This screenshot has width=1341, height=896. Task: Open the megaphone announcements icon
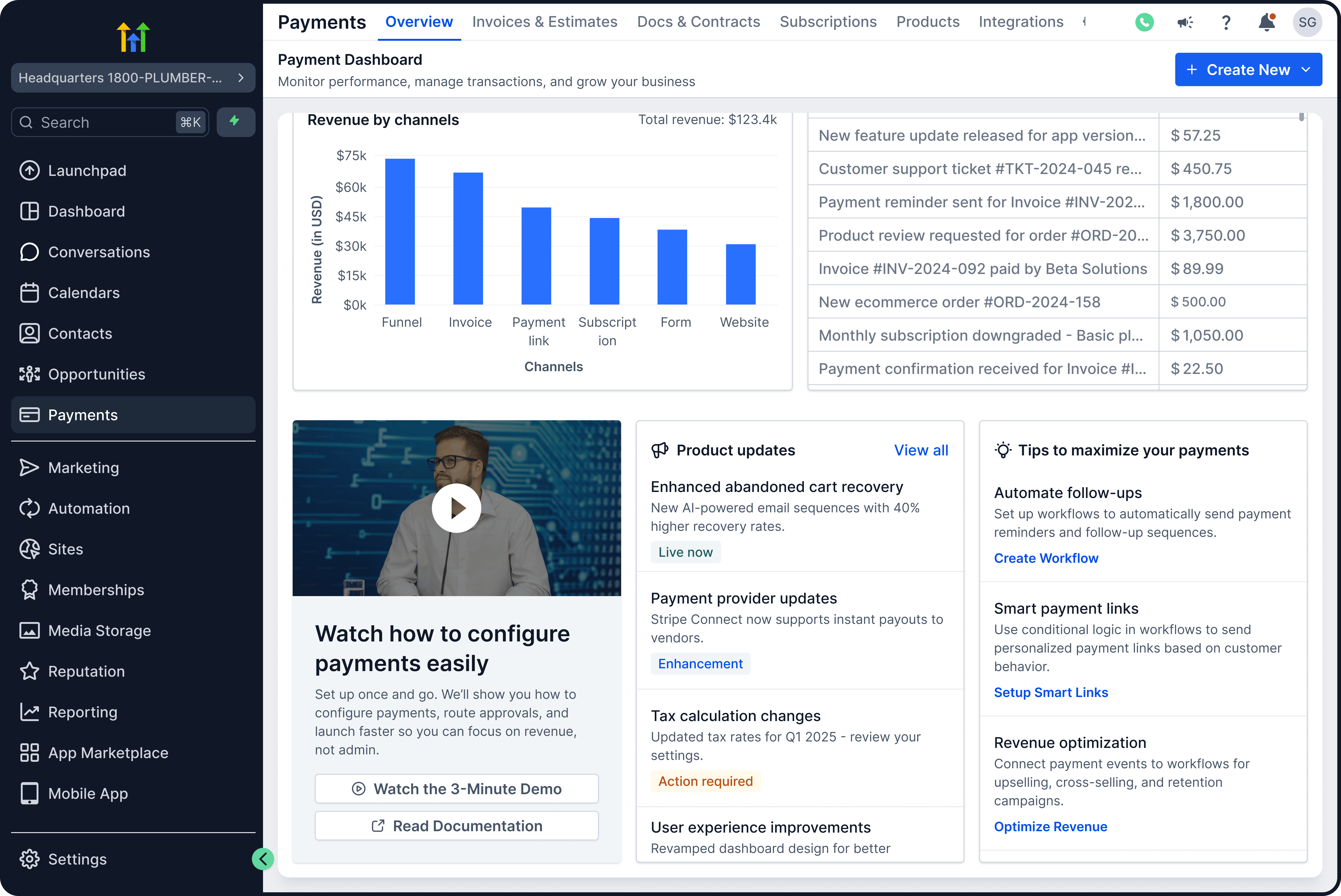coord(1185,22)
